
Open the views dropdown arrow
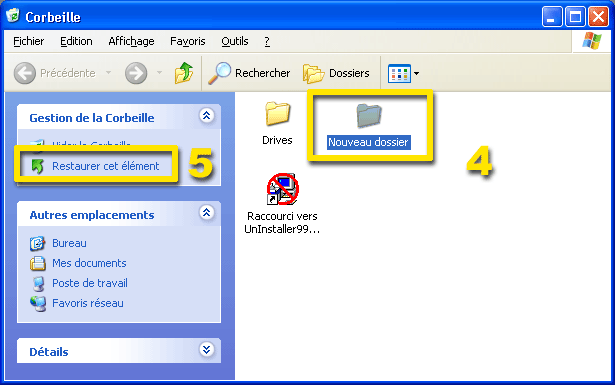tap(417, 73)
